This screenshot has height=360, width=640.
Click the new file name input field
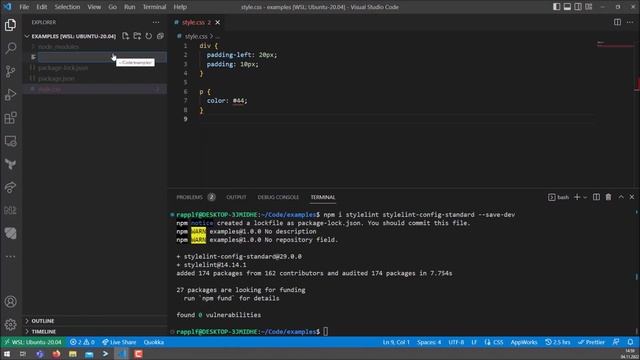(x=102, y=57)
